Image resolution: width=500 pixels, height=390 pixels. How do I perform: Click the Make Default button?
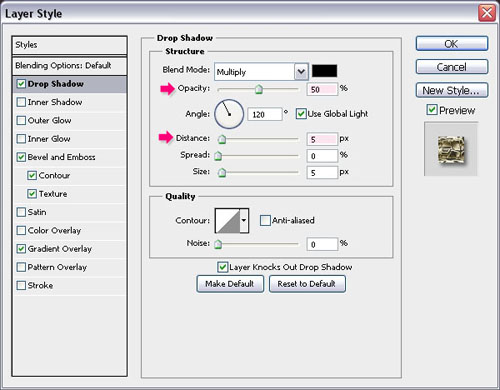230,284
